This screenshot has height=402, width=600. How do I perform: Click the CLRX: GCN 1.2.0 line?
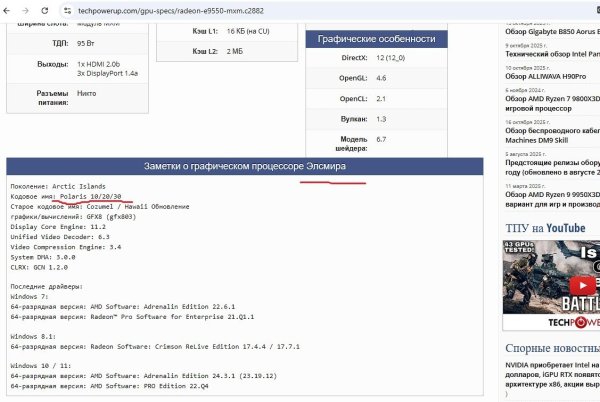click(x=39, y=267)
